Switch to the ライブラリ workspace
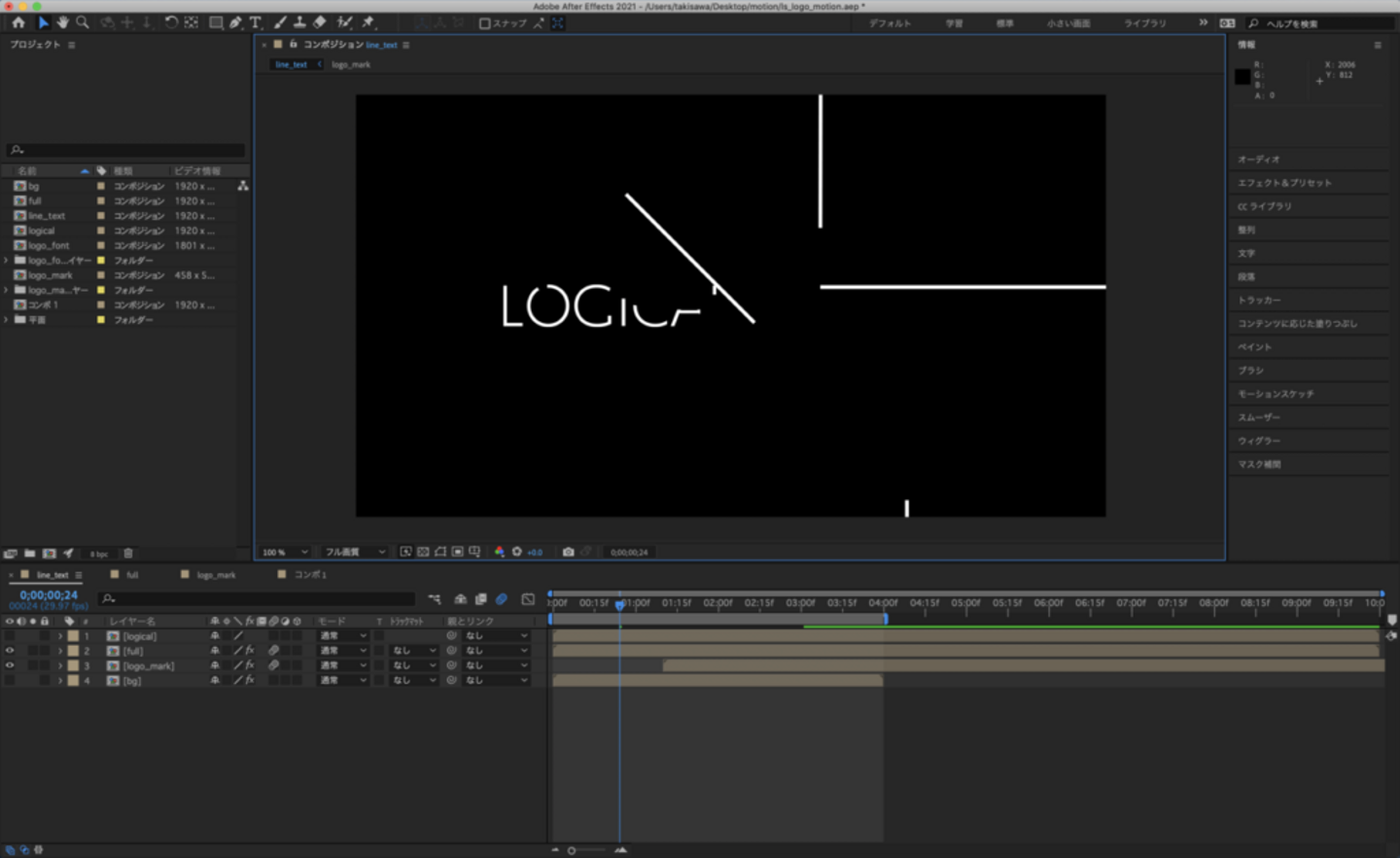The height and width of the screenshot is (858, 1400). click(x=1145, y=23)
